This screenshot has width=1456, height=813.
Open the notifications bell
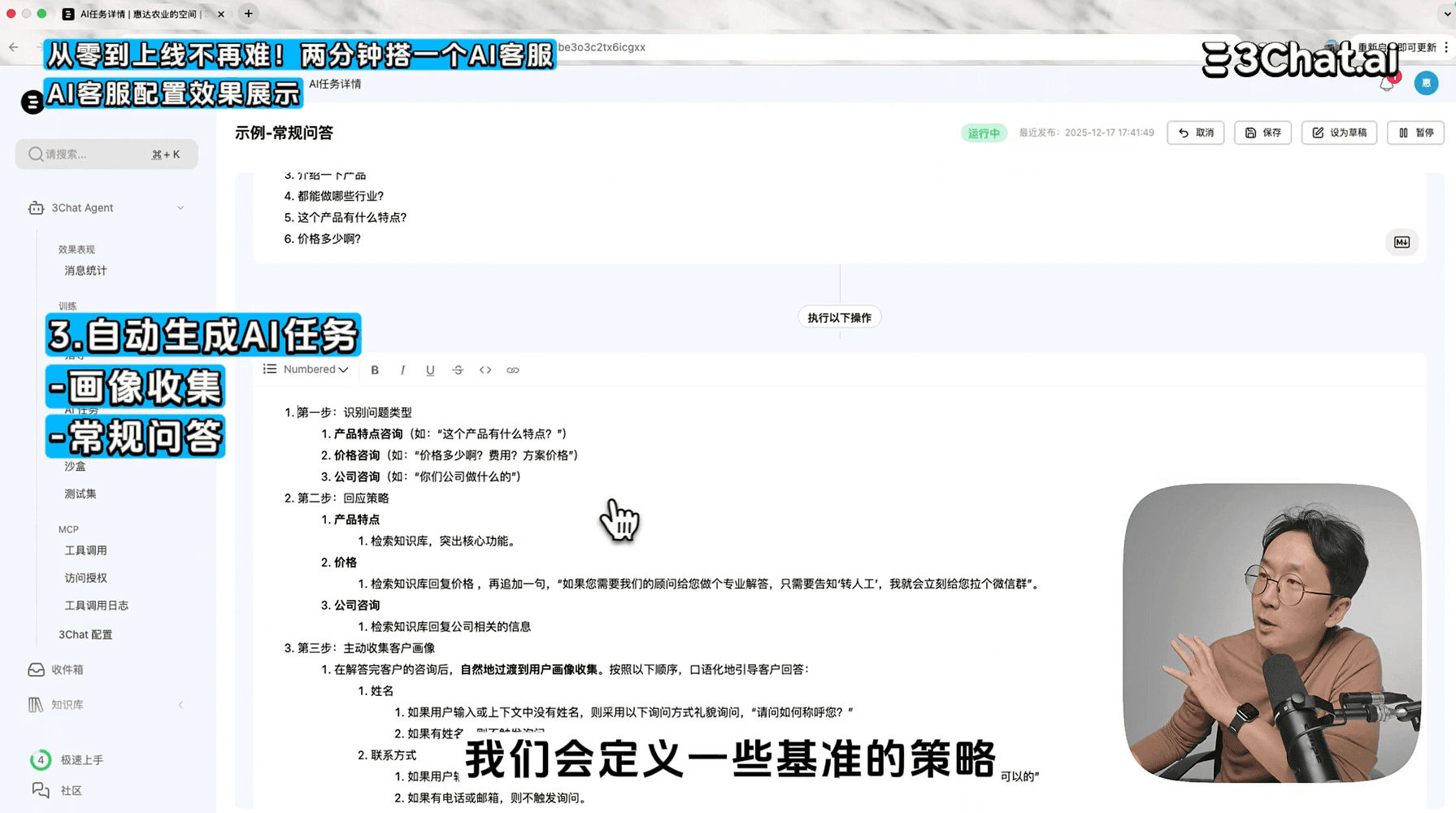pyautogui.click(x=1388, y=83)
